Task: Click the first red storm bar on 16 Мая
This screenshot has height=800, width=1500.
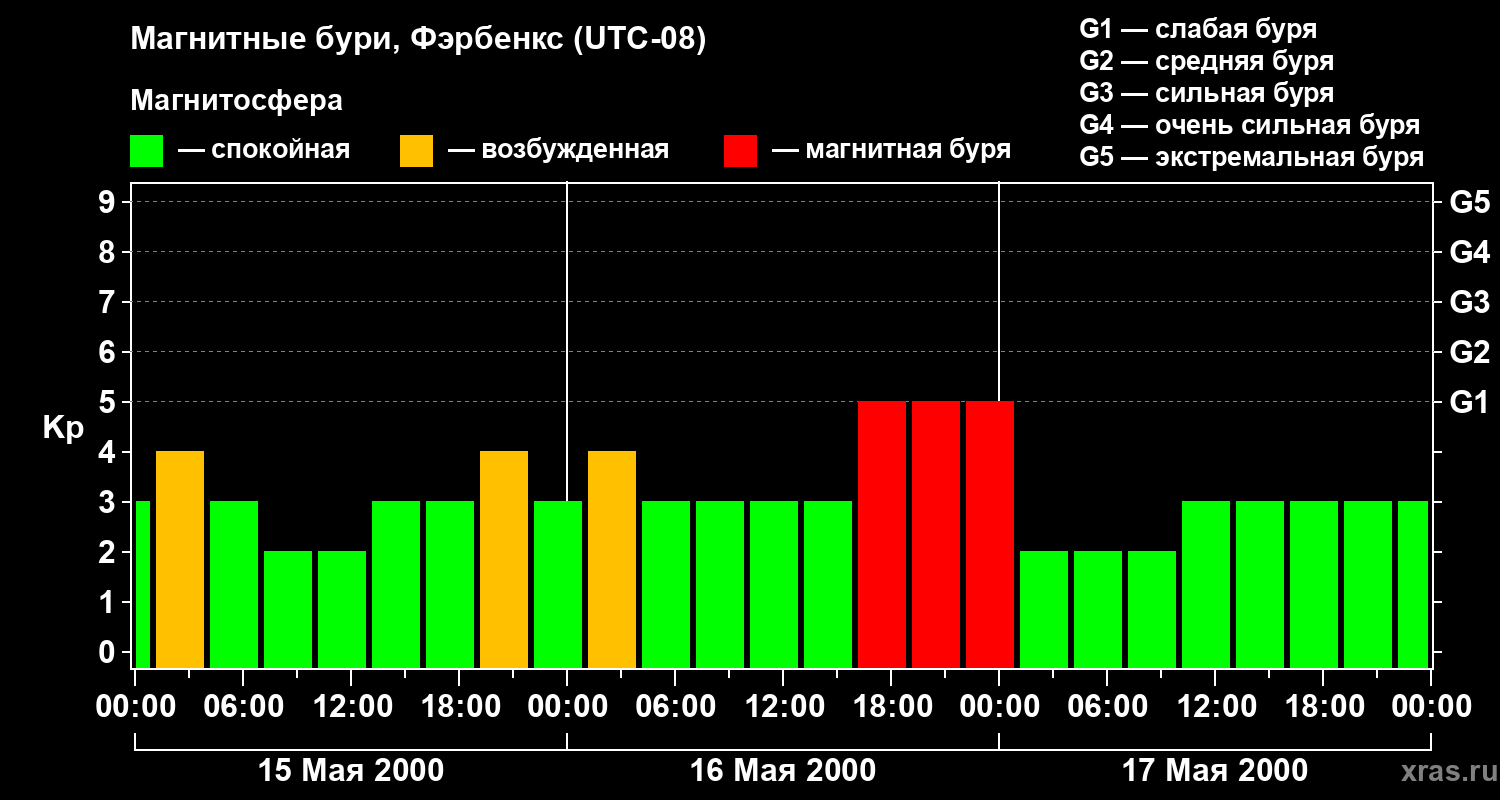Action: click(882, 534)
